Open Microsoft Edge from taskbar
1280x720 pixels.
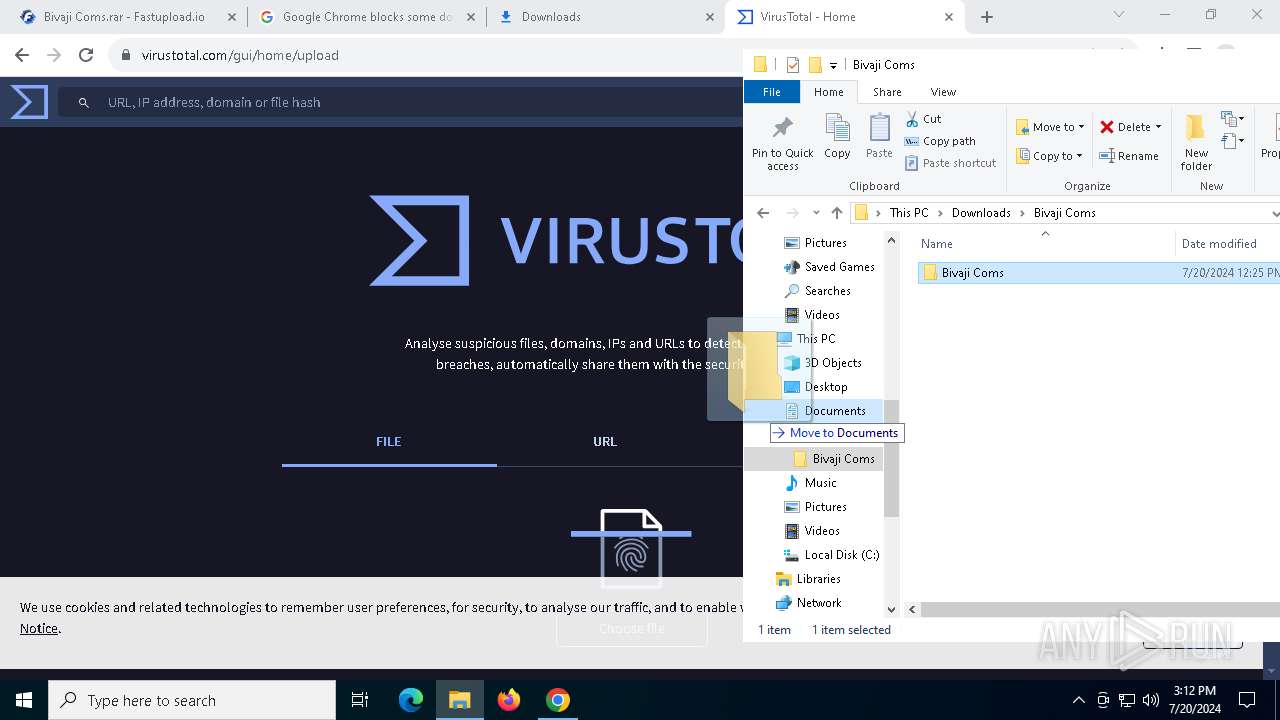[x=411, y=700]
